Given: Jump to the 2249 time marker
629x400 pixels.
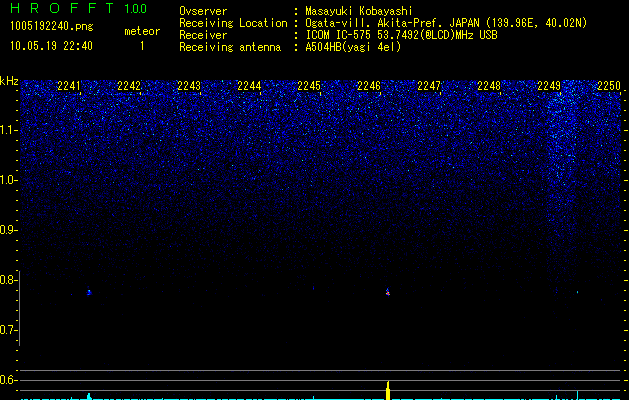Looking at the screenshot, I should tap(548, 86).
